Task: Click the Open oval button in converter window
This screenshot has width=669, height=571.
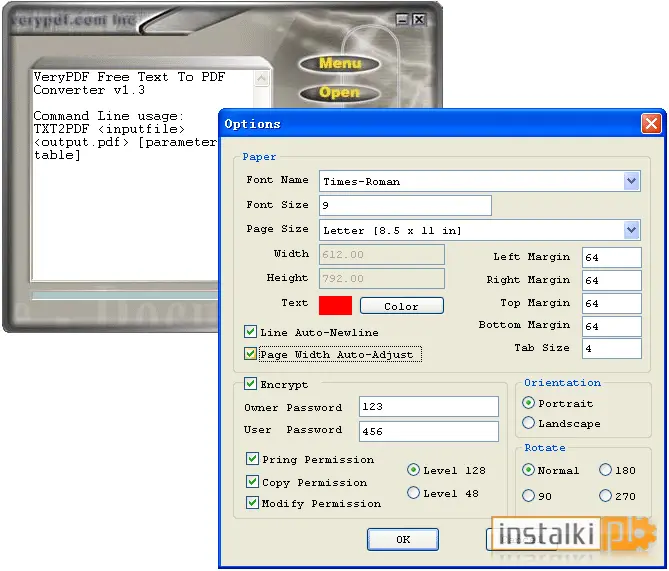Action: coord(340,93)
